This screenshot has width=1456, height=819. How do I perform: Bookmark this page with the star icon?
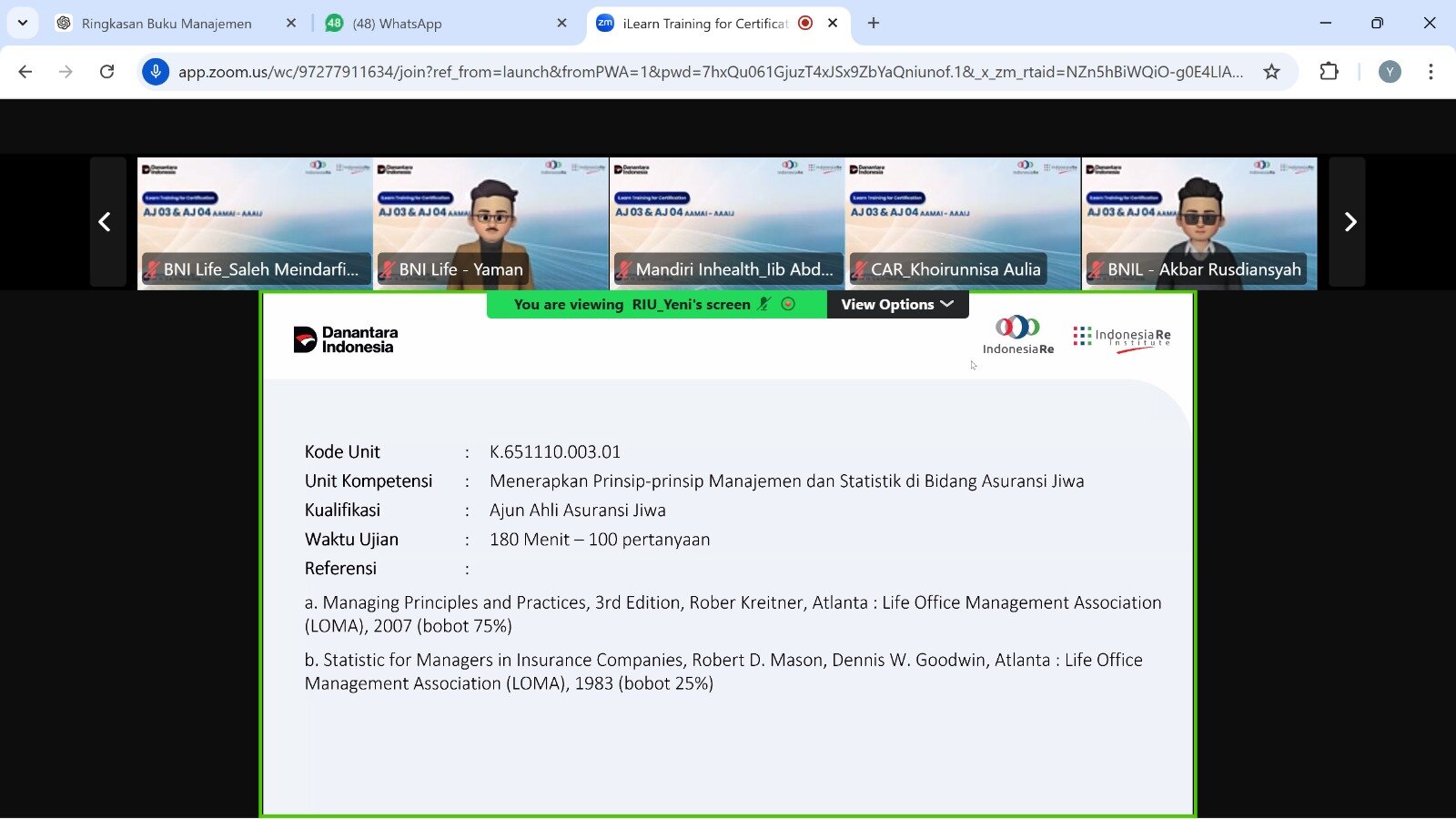coord(1271,72)
